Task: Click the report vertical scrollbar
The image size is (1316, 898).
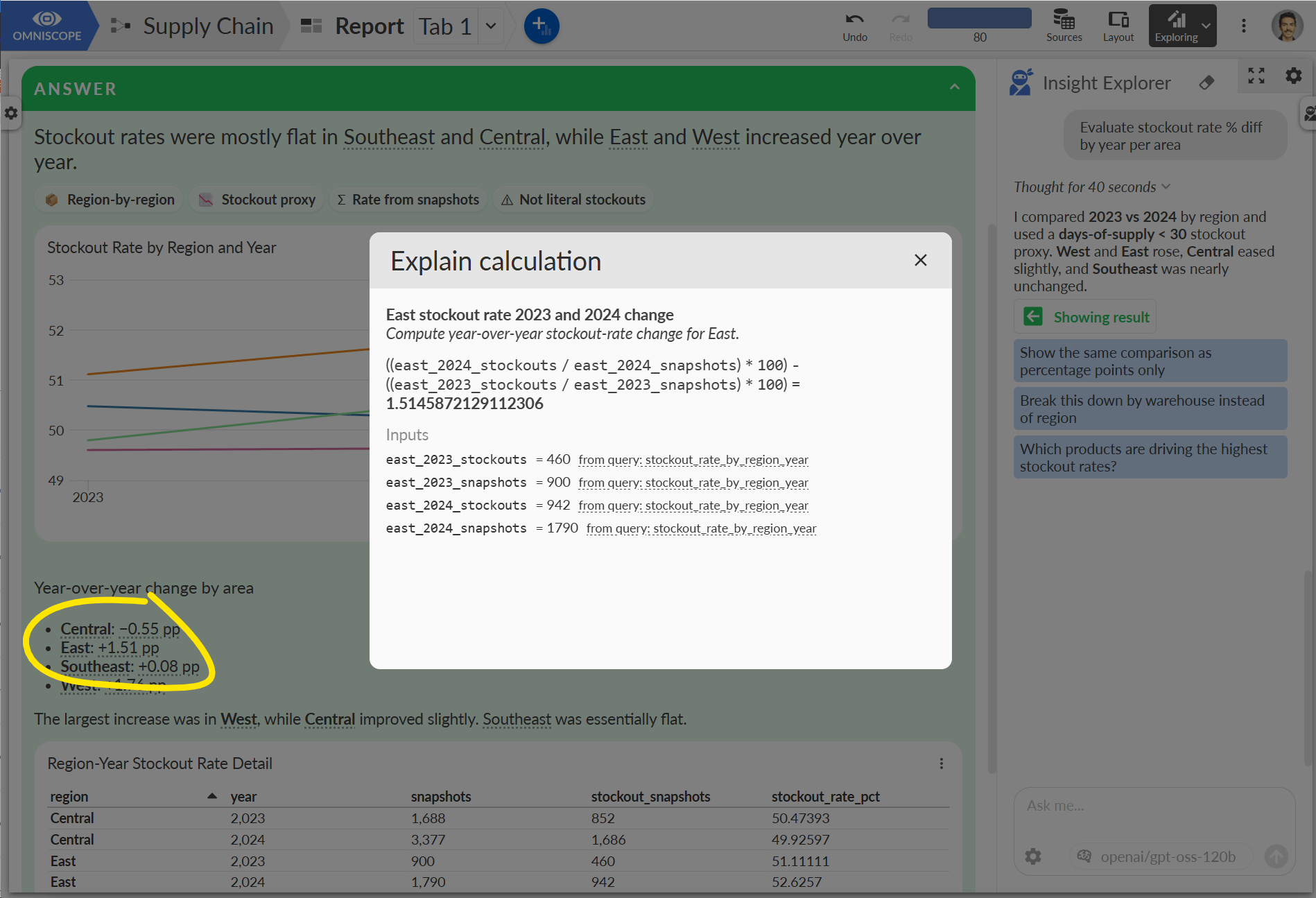Action: 992,498
